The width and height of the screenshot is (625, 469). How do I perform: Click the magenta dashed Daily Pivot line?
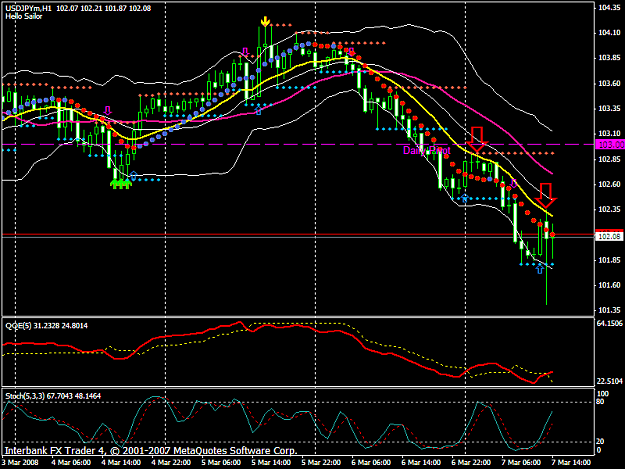[298, 145]
